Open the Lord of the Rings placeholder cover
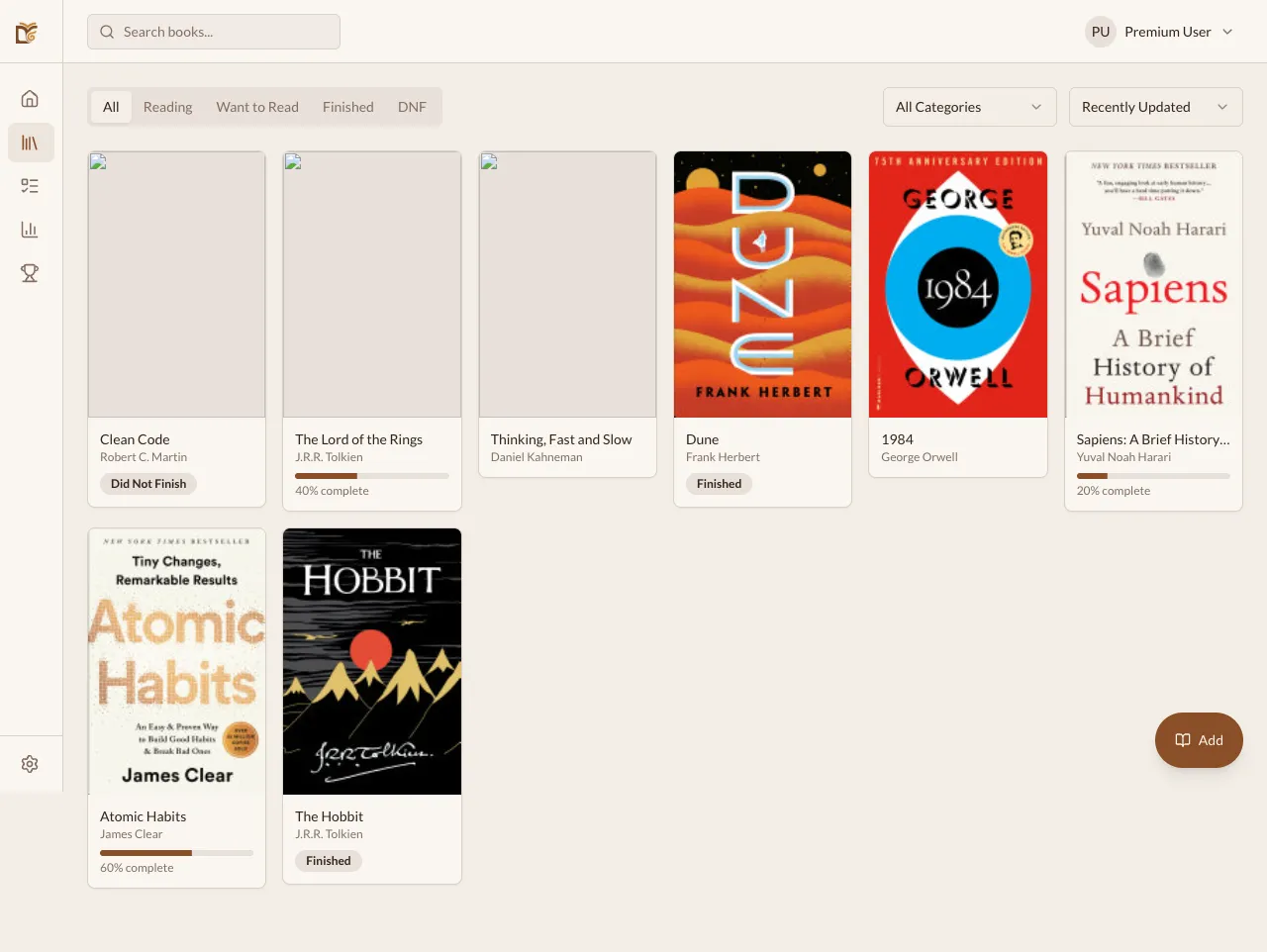 click(x=372, y=284)
